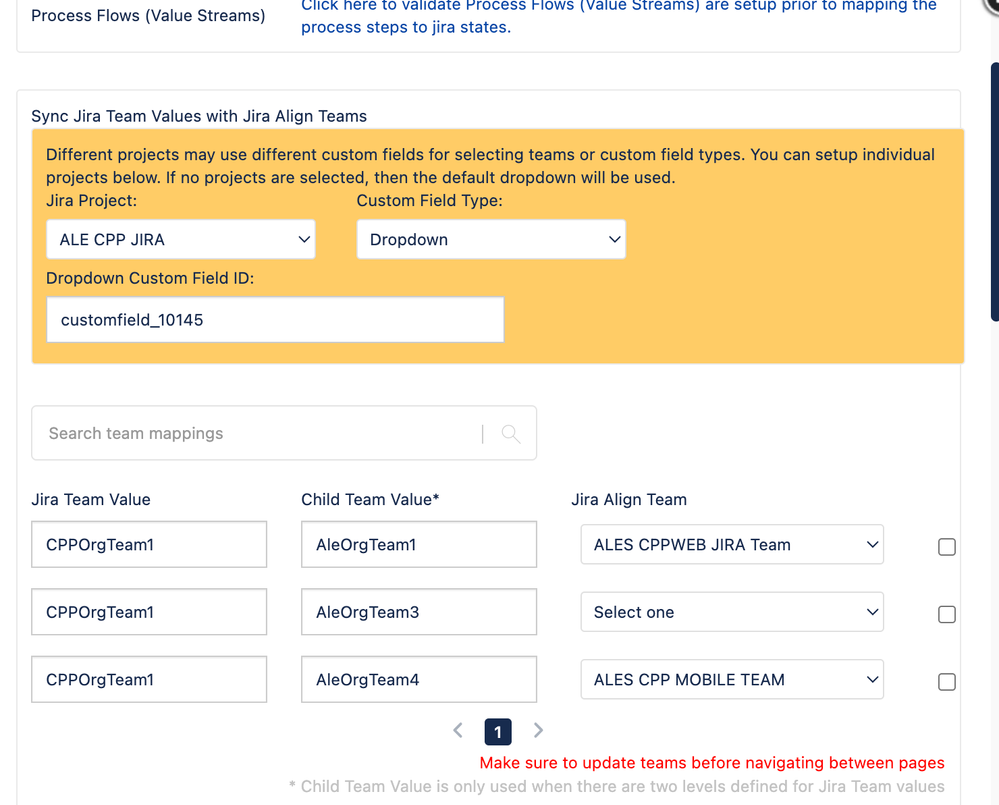The width and height of the screenshot is (999, 805).
Task: Click the 'Jira Align Team' column header
Action: (x=629, y=499)
